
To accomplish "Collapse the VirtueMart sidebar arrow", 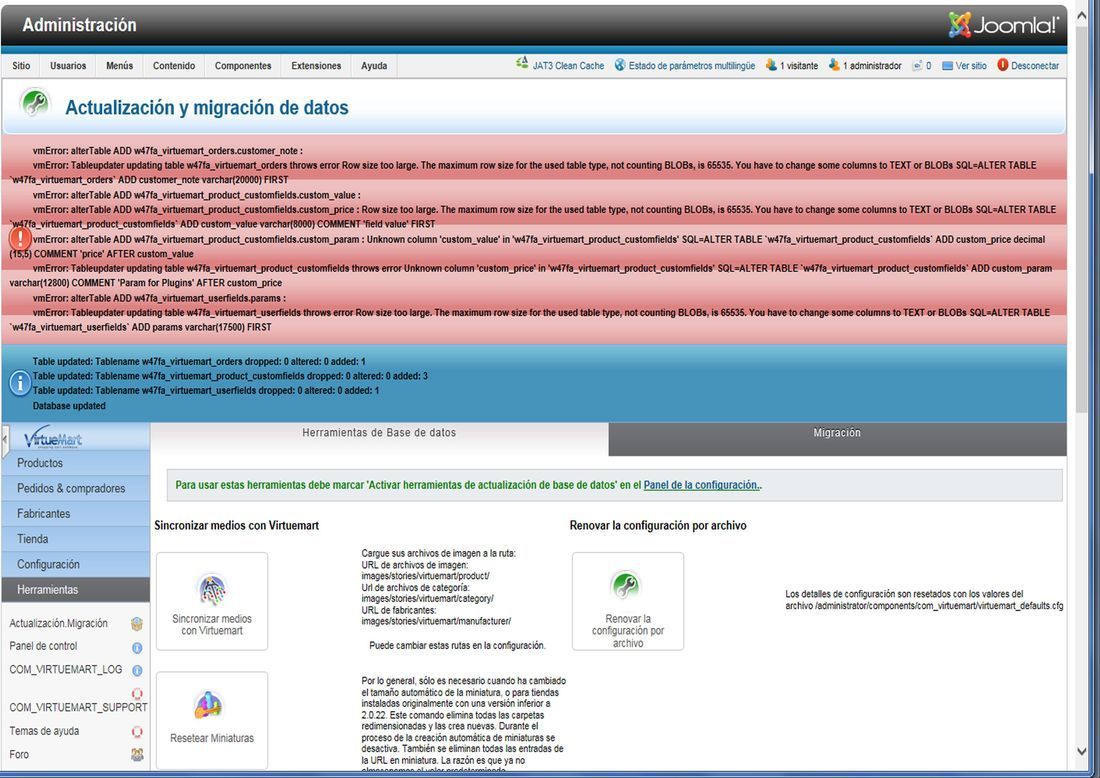I will point(6,439).
